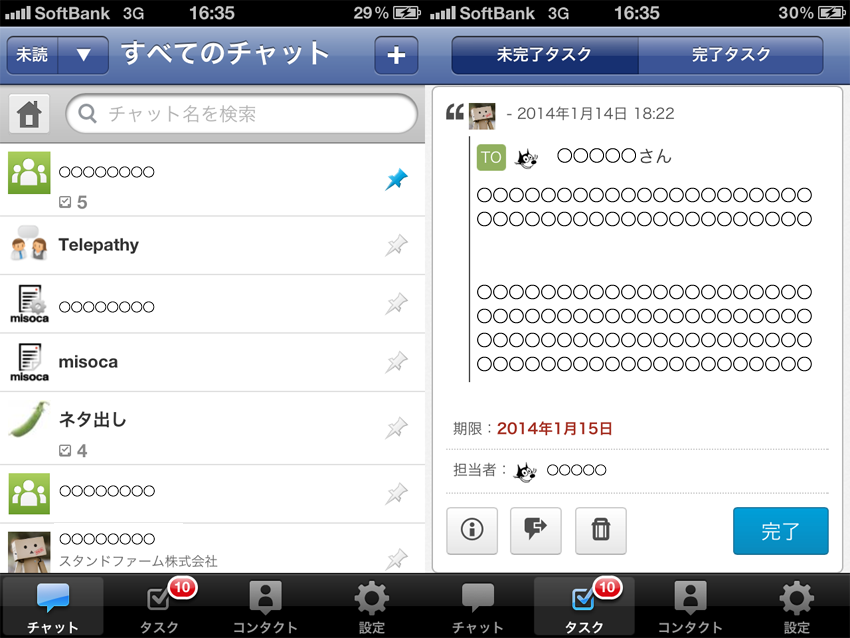Focus the チャット名を検索 search field
Viewport: 850px width, 638px height.
point(242,114)
